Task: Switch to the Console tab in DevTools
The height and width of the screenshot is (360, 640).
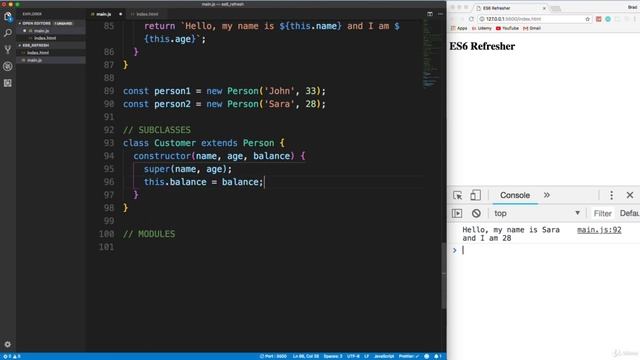Action: tap(515, 196)
